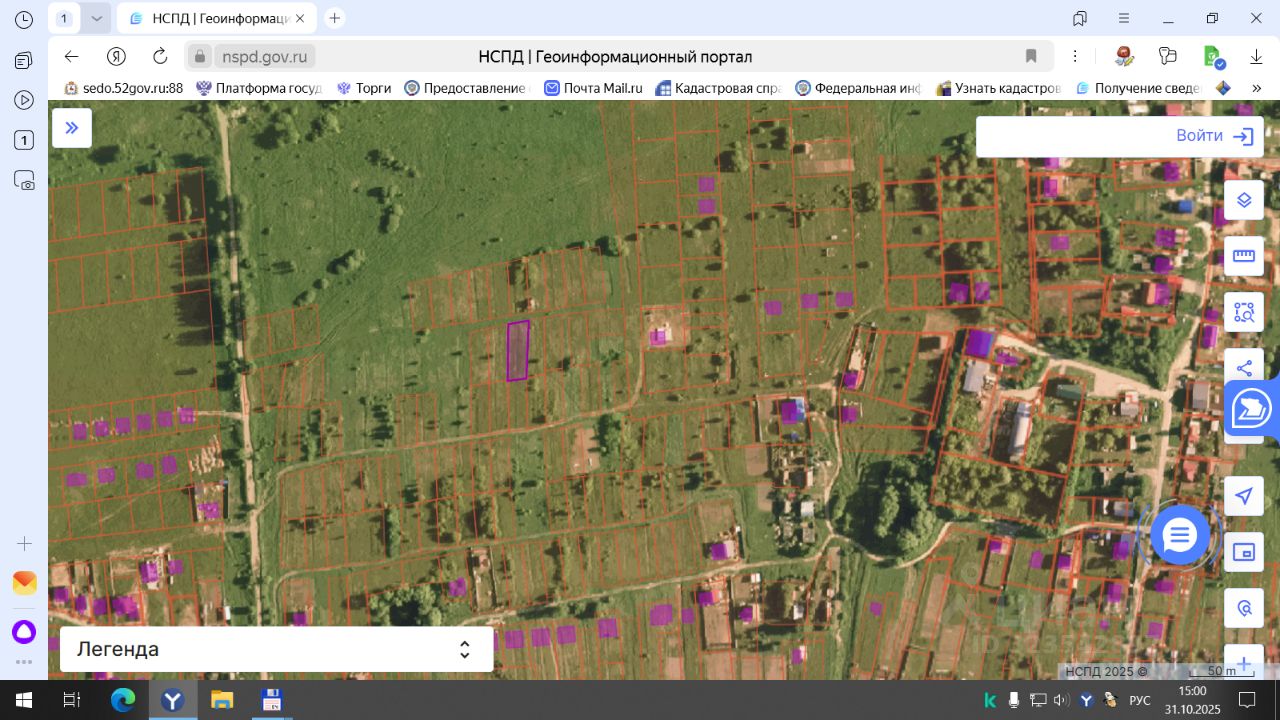Open the sidebar collections icon
This screenshot has height=720, width=1280.
click(x=24, y=60)
